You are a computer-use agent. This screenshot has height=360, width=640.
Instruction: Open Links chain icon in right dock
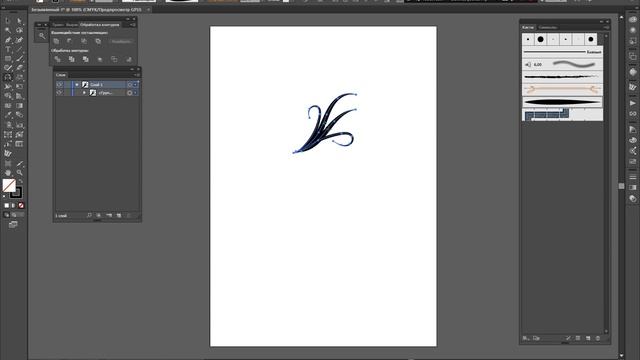click(x=633, y=113)
